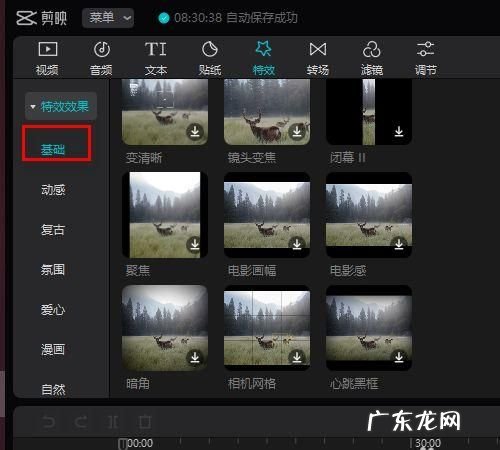Select the 动感 effects category
The width and height of the screenshot is (500, 450).
coord(53,190)
